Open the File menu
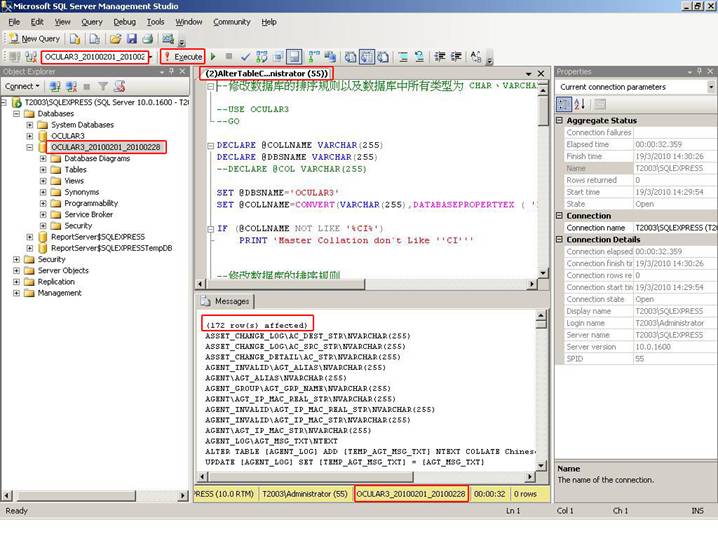Viewport: 718px width, 538px height. 14,22
